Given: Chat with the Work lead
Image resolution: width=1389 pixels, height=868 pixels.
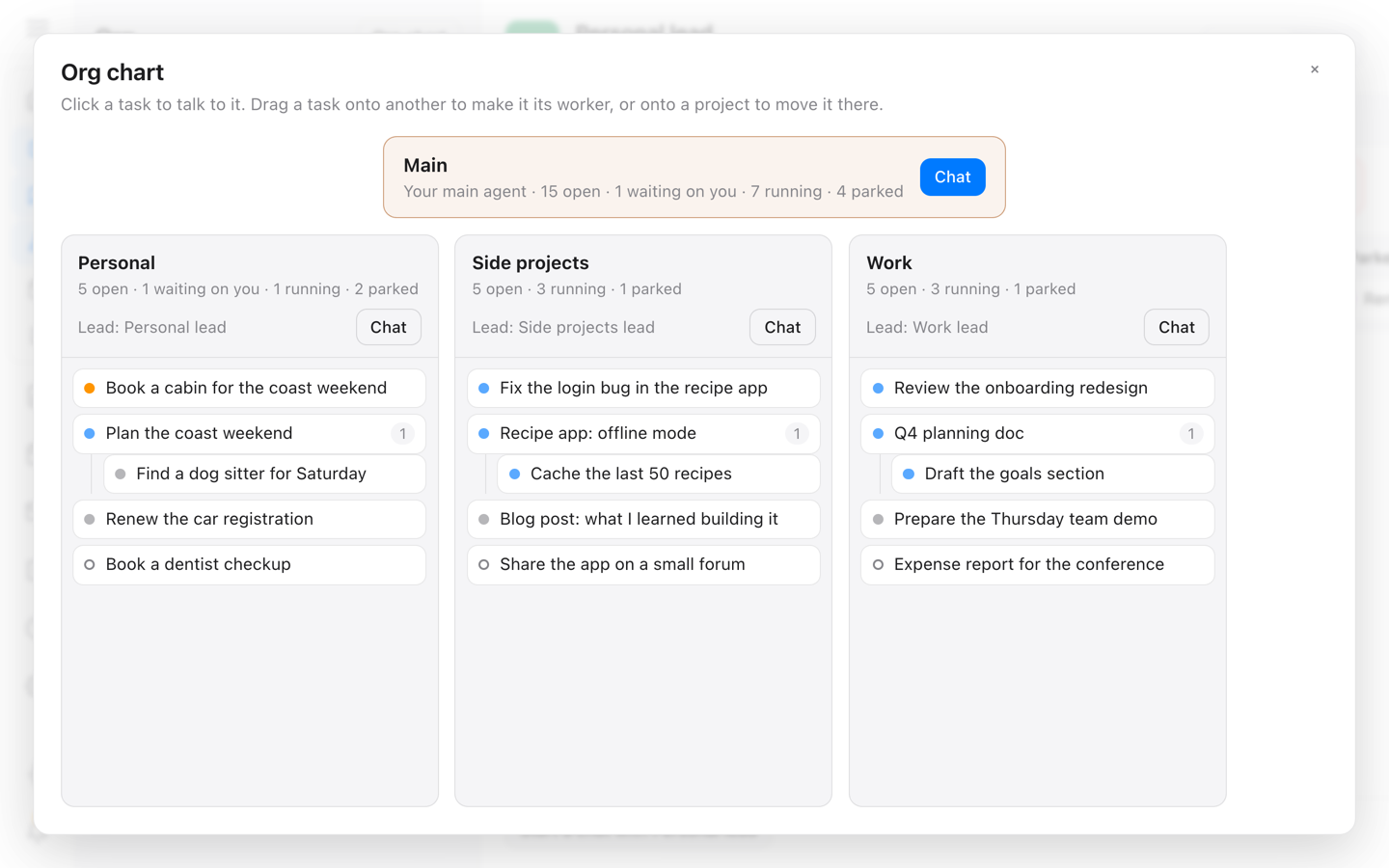Looking at the screenshot, I should tap(1176, 327).
